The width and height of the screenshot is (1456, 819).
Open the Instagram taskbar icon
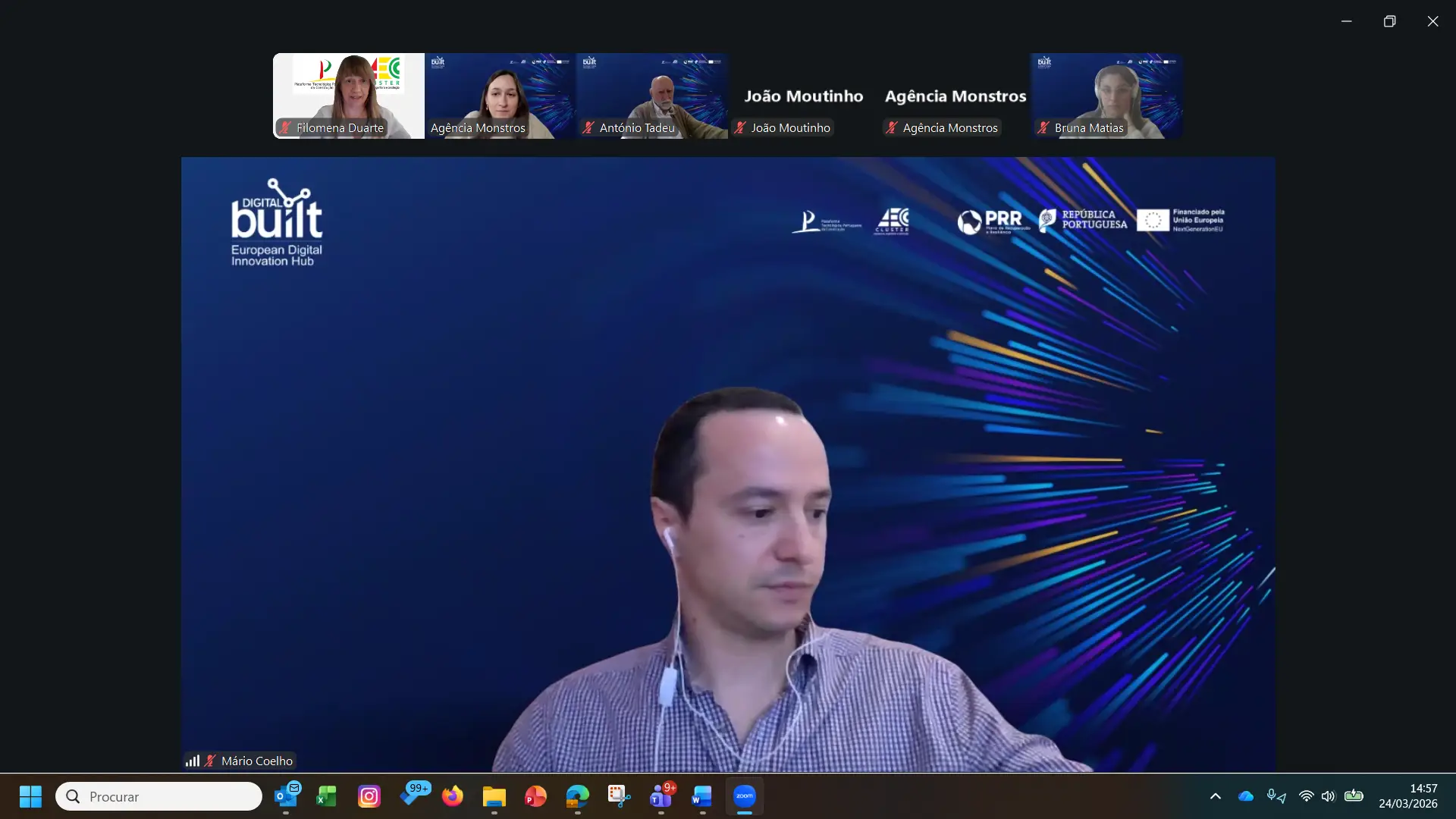click(369, 796)
